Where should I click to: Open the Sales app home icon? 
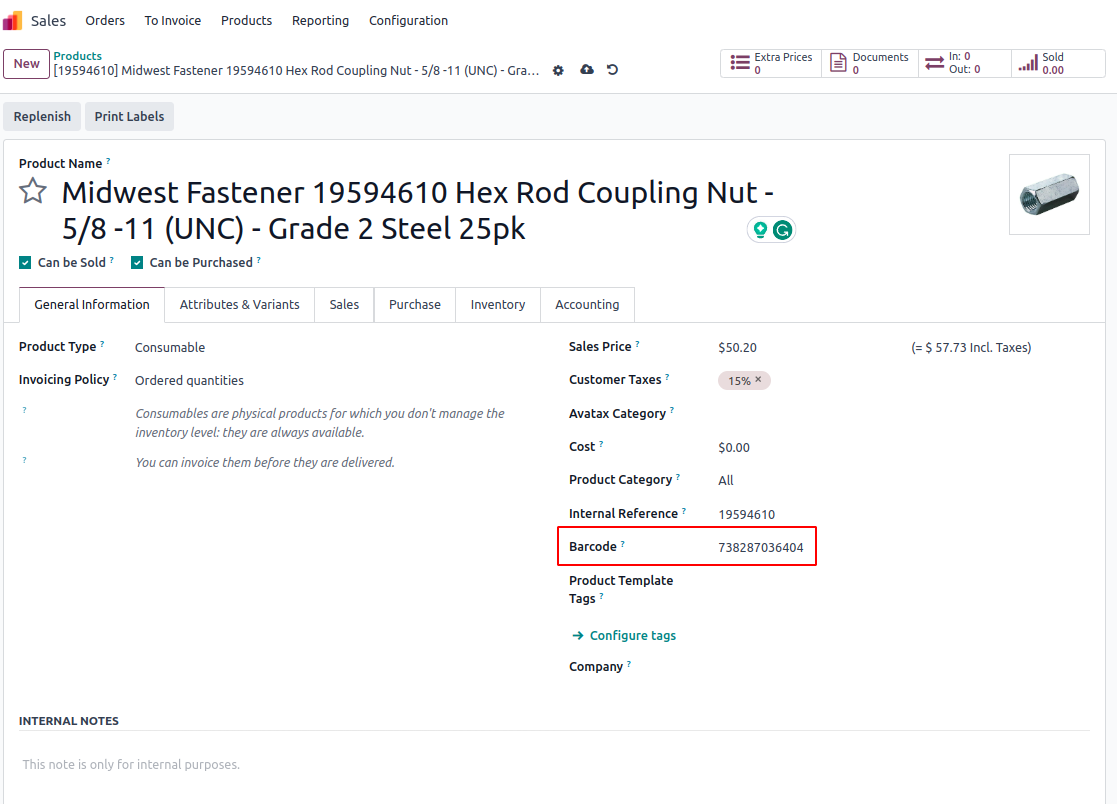click(13, 20)
